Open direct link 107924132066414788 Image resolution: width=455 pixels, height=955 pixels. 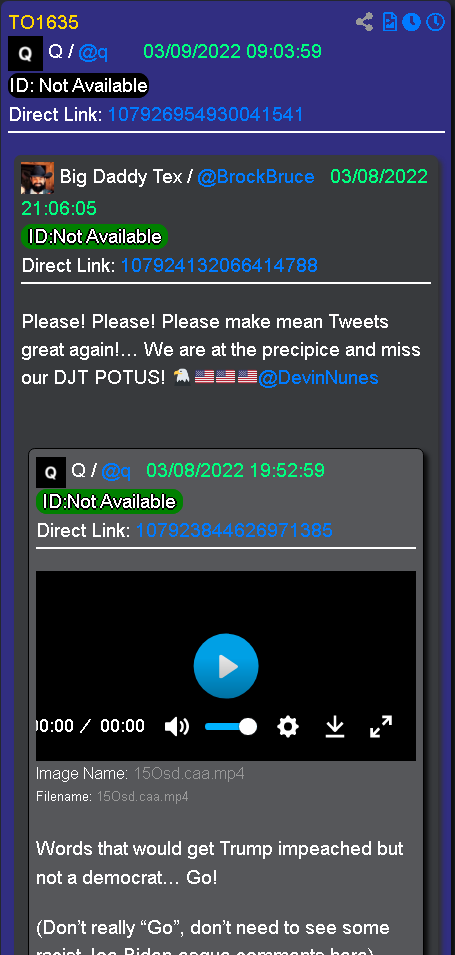[x=219, y=265]
